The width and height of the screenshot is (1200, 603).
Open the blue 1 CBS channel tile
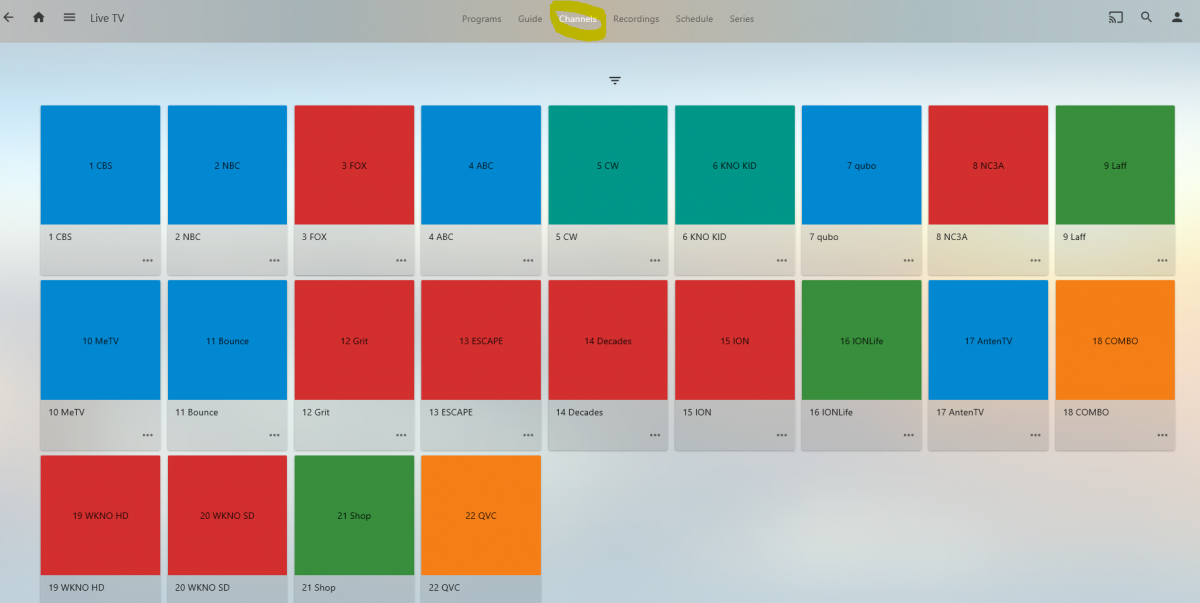point(100,165)
